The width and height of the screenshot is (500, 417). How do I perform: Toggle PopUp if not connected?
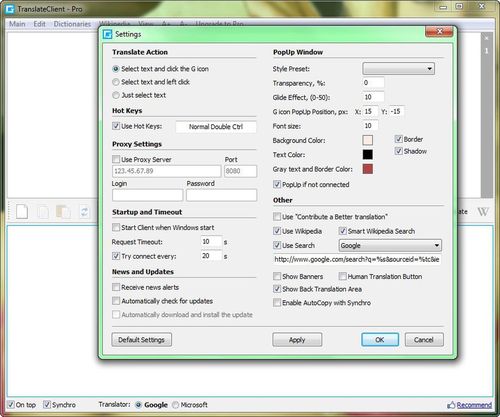coord(277,184)
